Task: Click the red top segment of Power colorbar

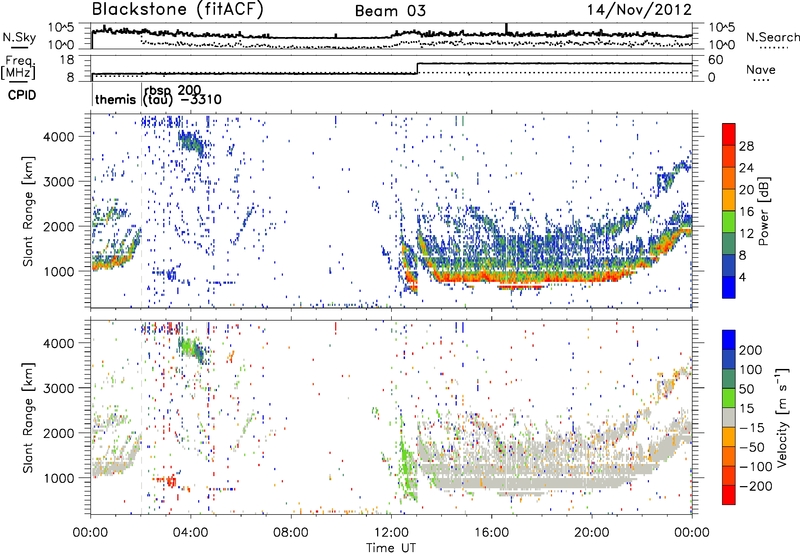Action: (729, 134)
